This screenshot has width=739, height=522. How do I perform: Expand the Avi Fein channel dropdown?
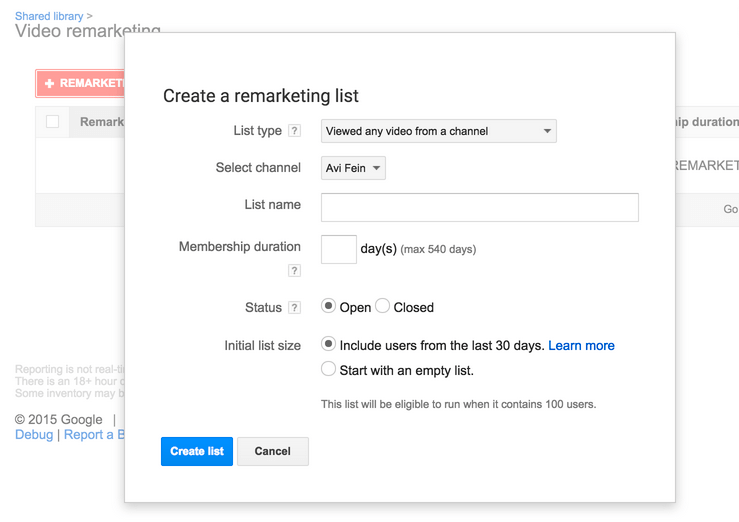click(353, 168)
